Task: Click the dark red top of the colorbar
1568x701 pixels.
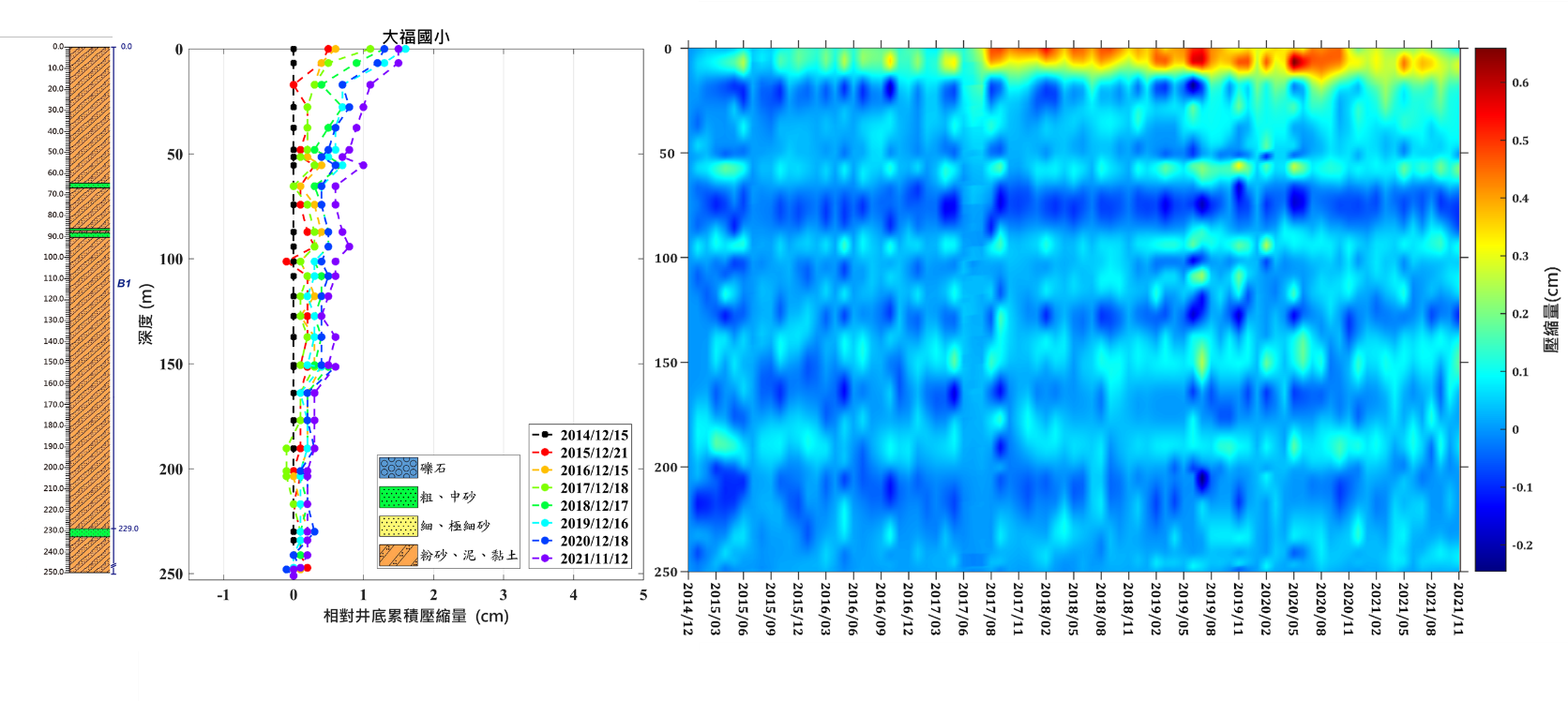Action: [x=1490, y=54]
